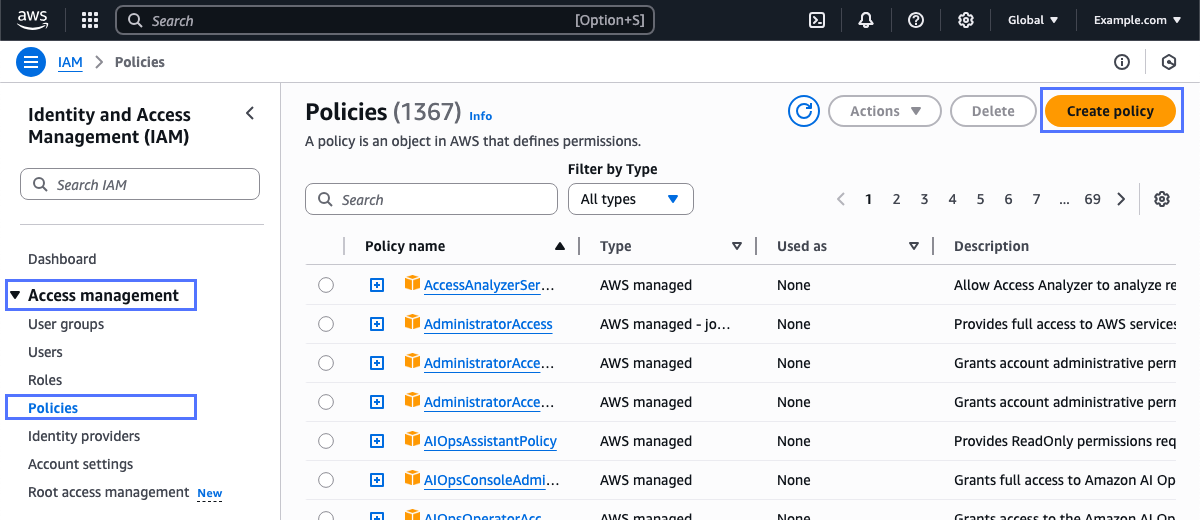Click the Info link beside Policies heading
Viewport: 1200px width, 520px height.
point(480,116)
